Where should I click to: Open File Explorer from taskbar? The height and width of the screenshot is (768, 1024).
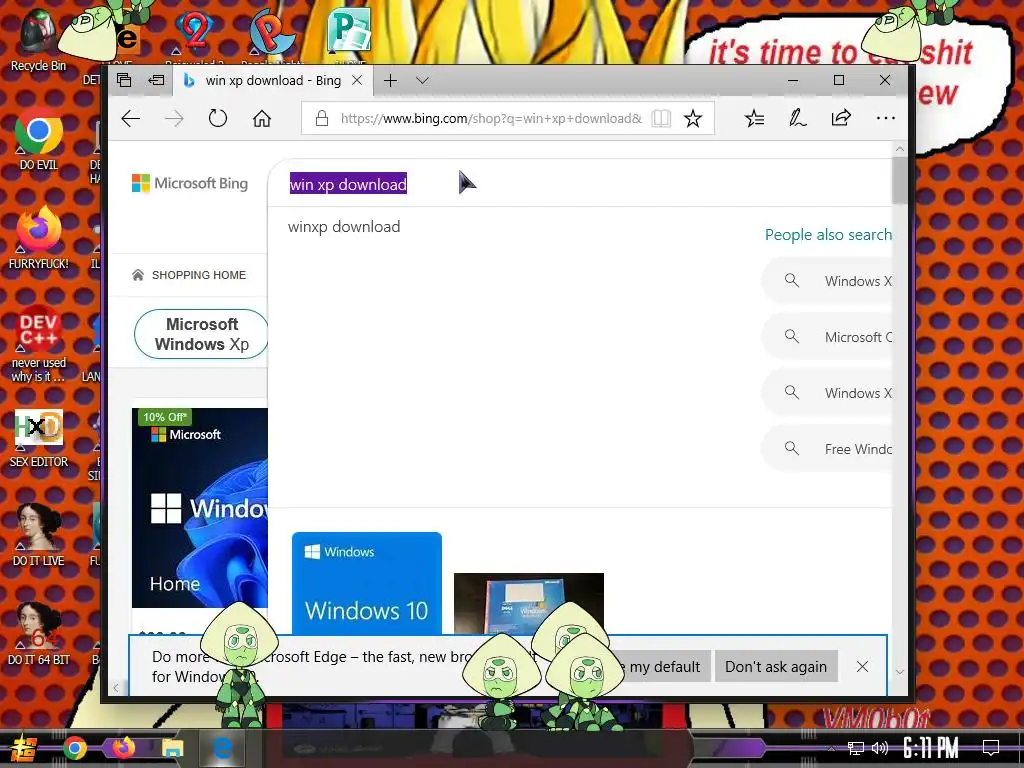[x=173, y=748]
